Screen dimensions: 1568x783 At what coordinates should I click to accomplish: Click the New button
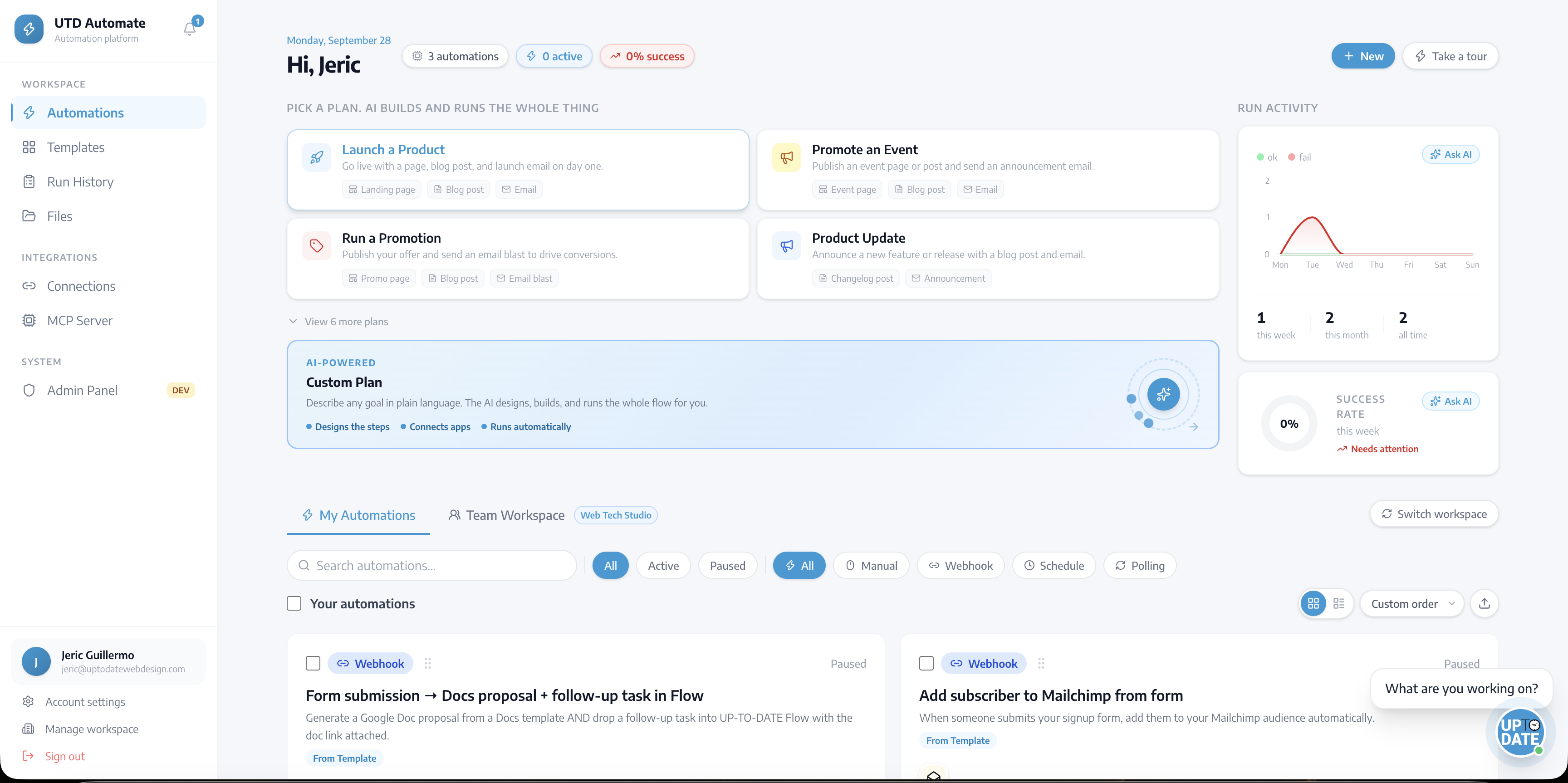coord(1363,56)
